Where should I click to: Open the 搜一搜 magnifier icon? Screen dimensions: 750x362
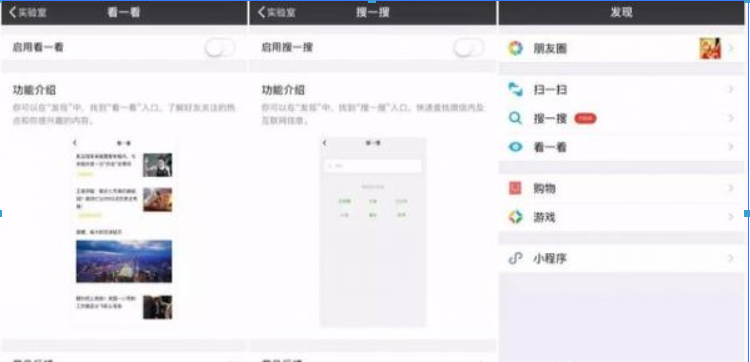click(x=515, y=118)
